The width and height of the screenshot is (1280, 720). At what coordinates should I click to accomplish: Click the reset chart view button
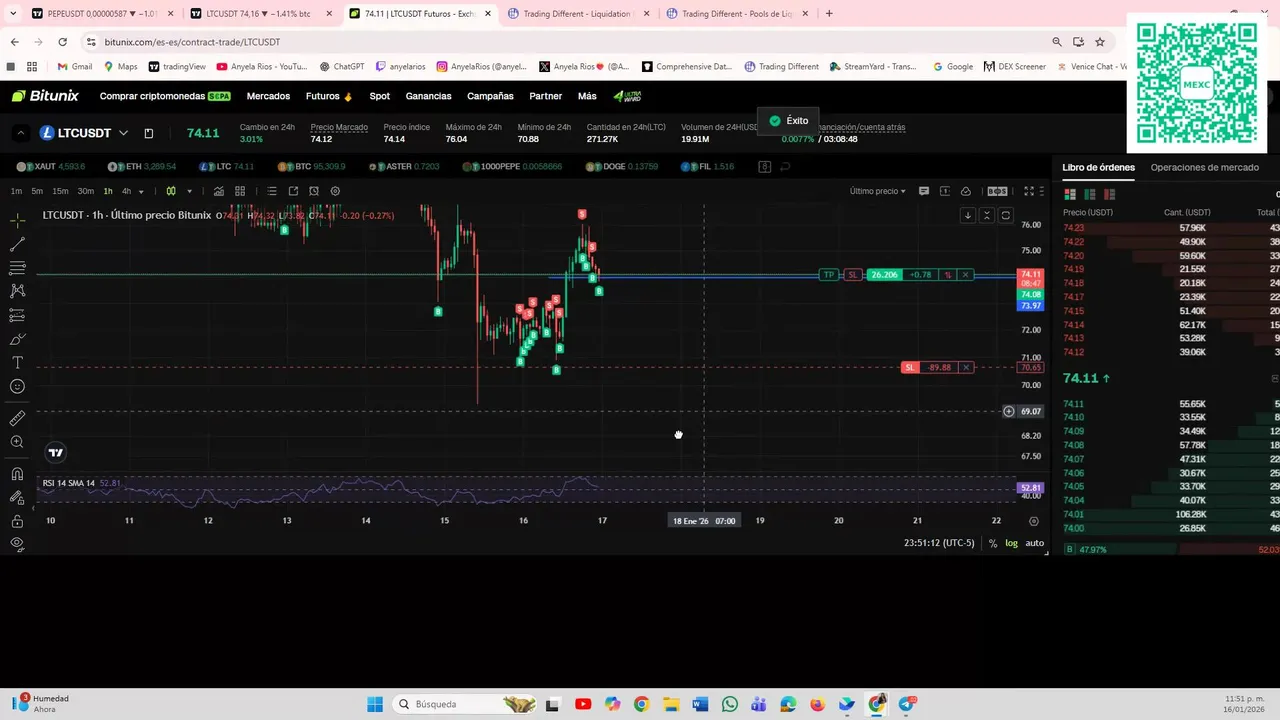pos(1006,215)
